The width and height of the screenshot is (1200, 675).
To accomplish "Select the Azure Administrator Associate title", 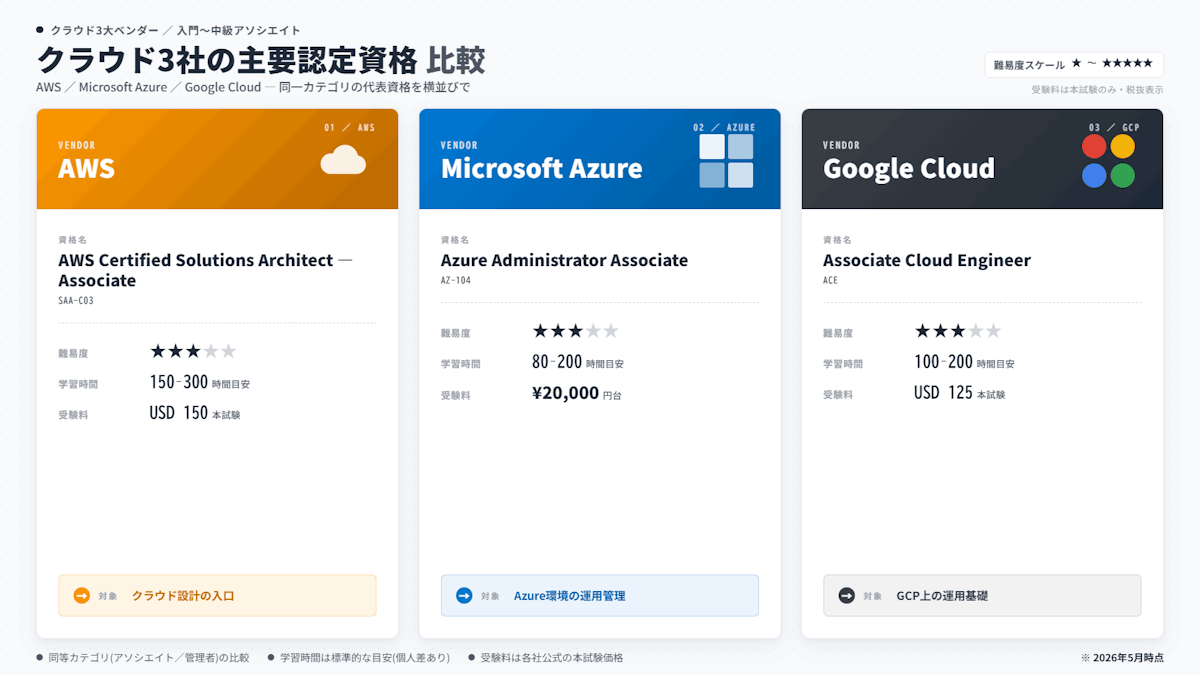I will coord(565,260).
